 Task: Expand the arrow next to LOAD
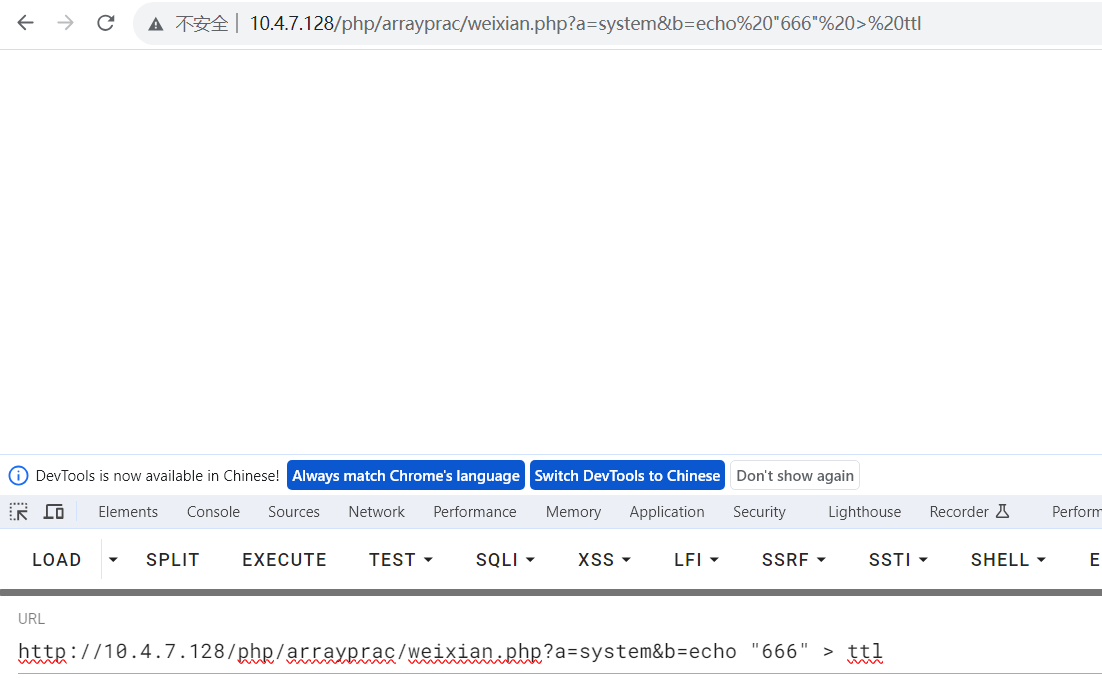[113, 560]
